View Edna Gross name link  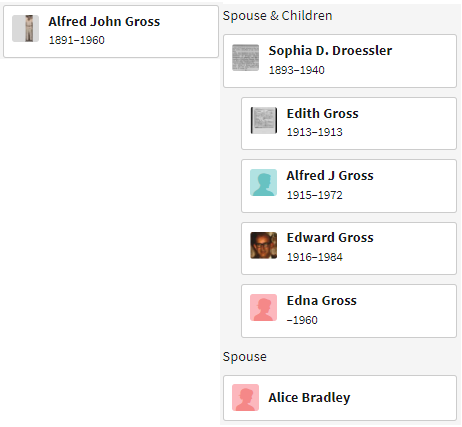(322, 301)
